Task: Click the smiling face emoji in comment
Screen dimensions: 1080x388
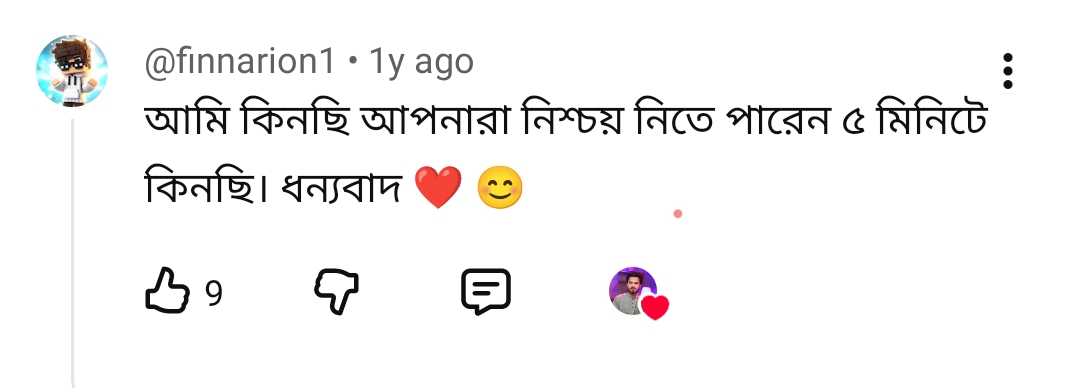Action: [x=500, y=189]
